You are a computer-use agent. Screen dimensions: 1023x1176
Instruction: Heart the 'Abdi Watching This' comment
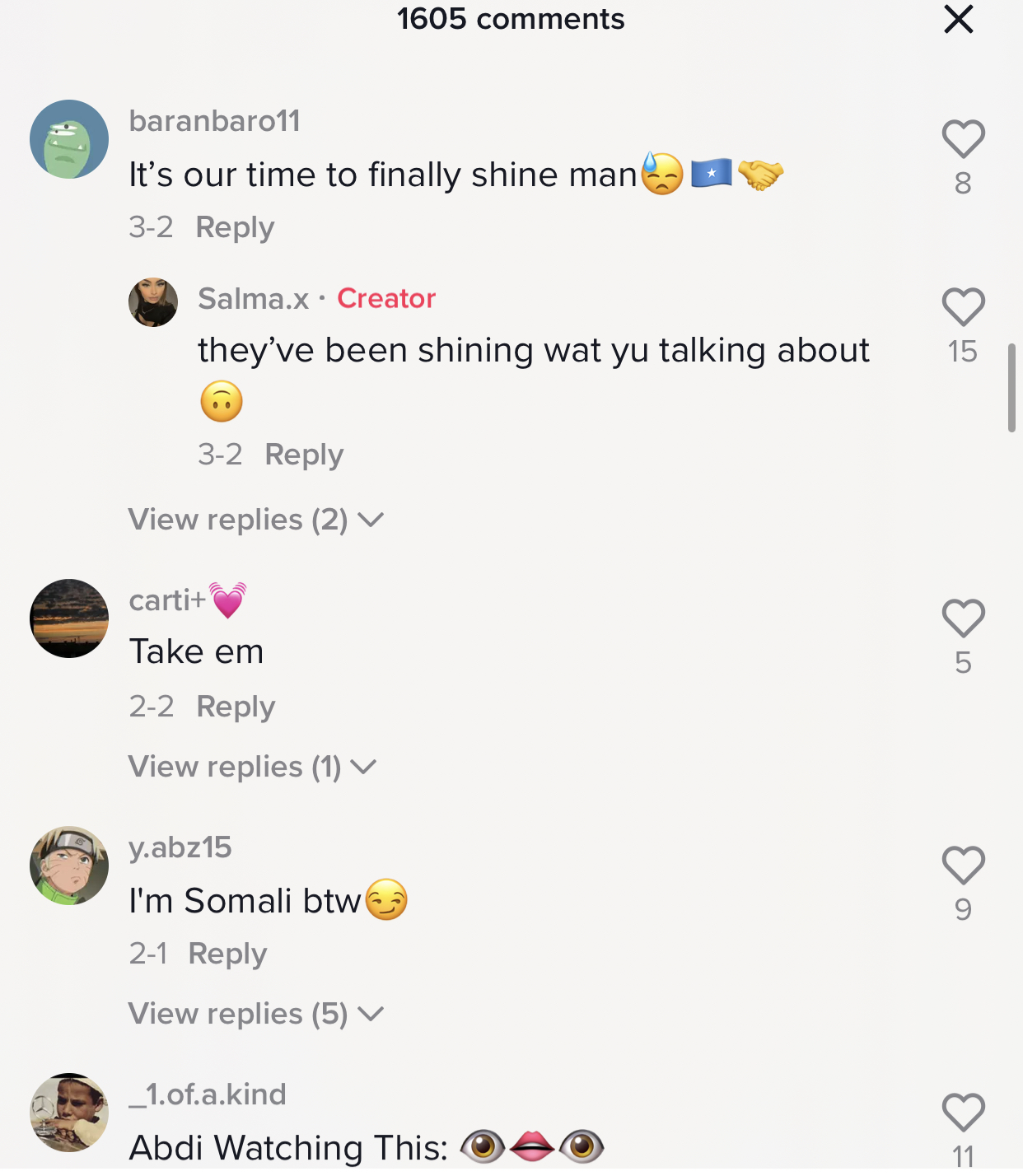click(963, 1113)
